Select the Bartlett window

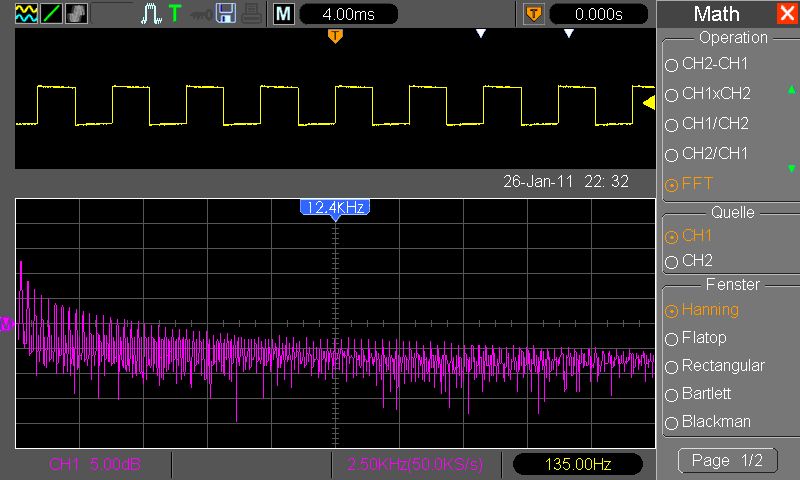coord(698,394)
